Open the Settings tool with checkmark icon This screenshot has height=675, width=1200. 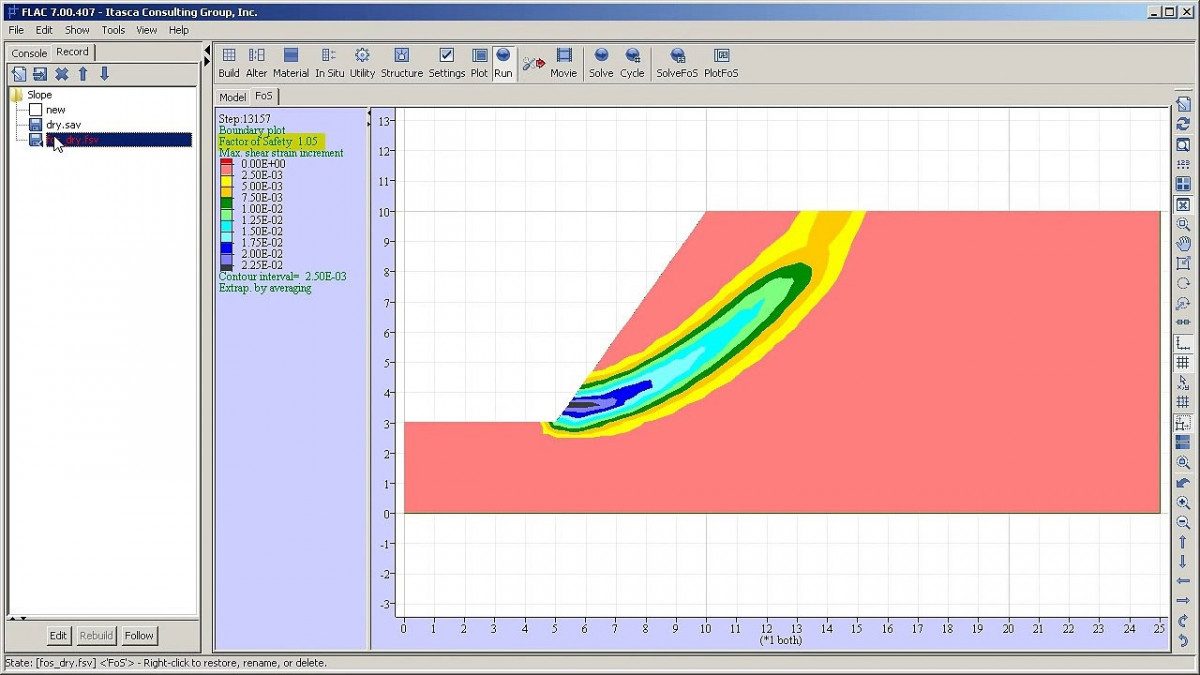point(447,62)
